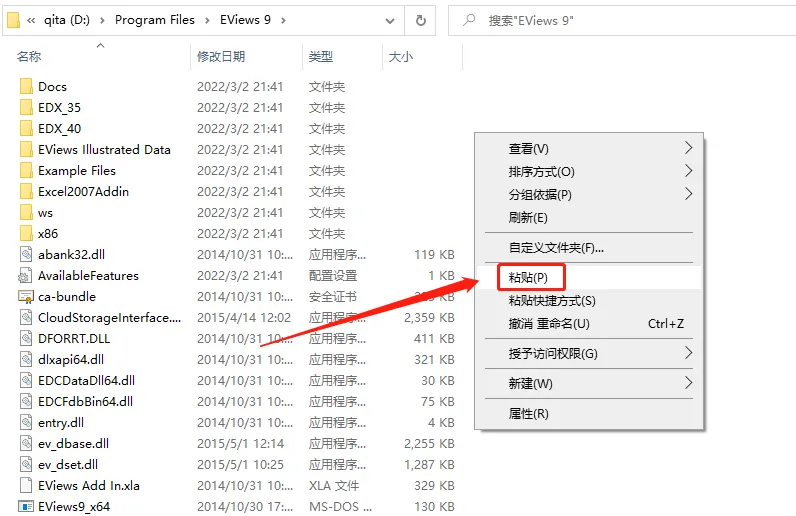Click the 1,287 KB size cell
Image resolution: width=796 pixels, height=516 pixels.
429,464
